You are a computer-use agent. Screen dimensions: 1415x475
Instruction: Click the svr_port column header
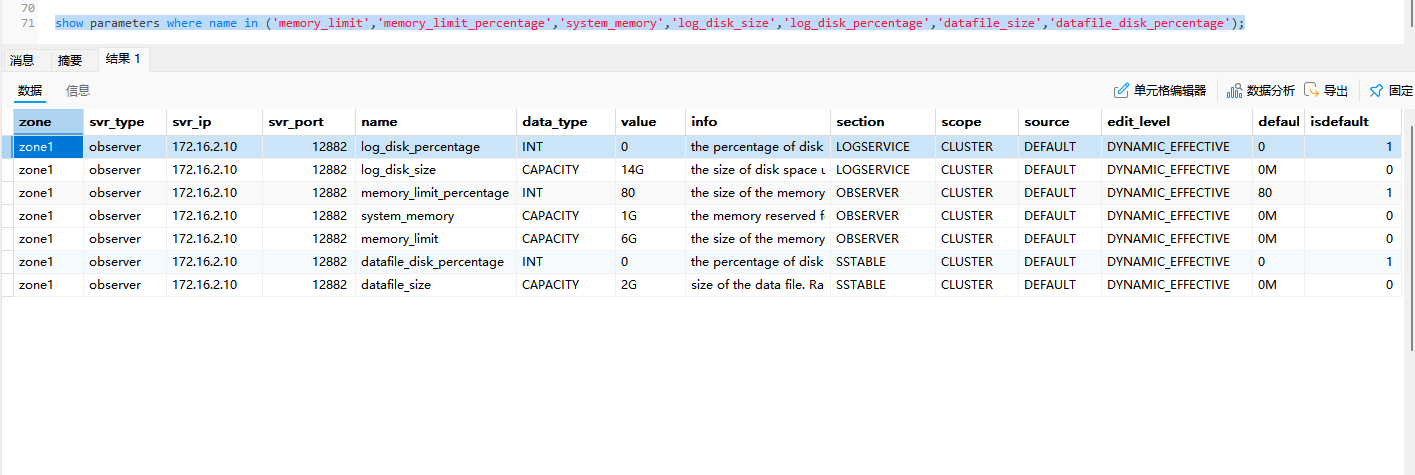coord(296,122)
